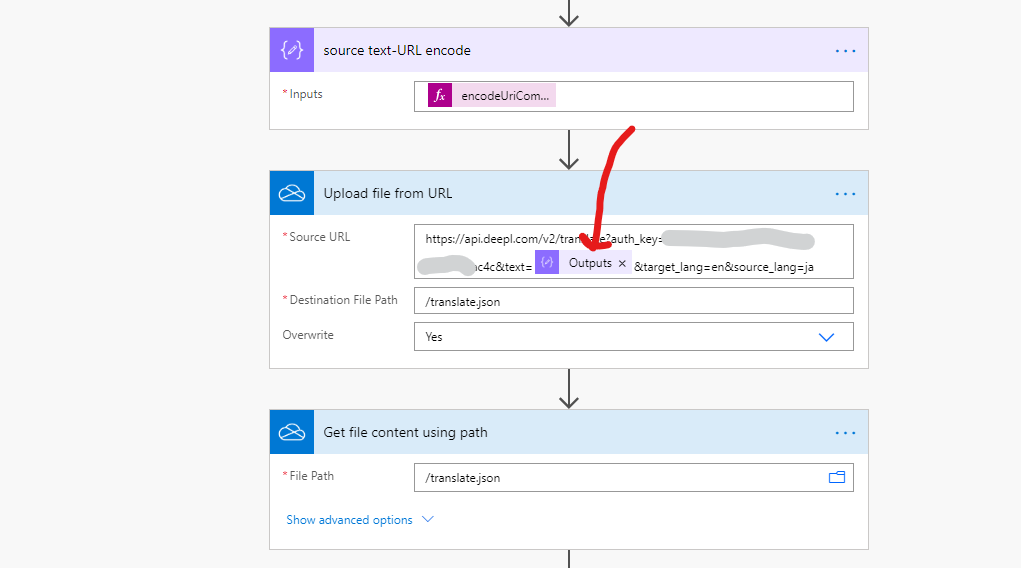The width and height of the screenshot is (1021, 568).
Task: Click the Overwrite dropdown chevron arrow
Action: [826, 337]
